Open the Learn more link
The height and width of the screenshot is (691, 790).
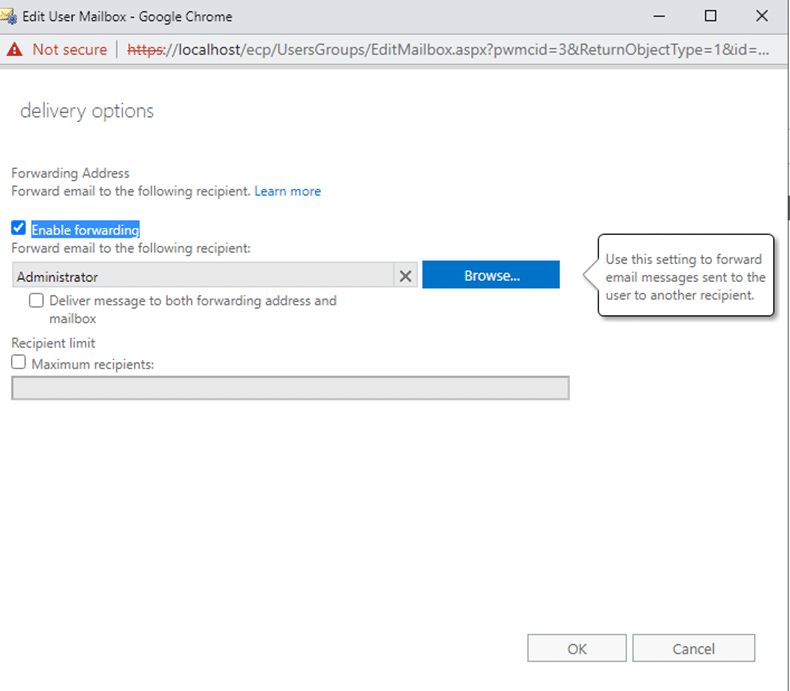[x=288, y=191]
